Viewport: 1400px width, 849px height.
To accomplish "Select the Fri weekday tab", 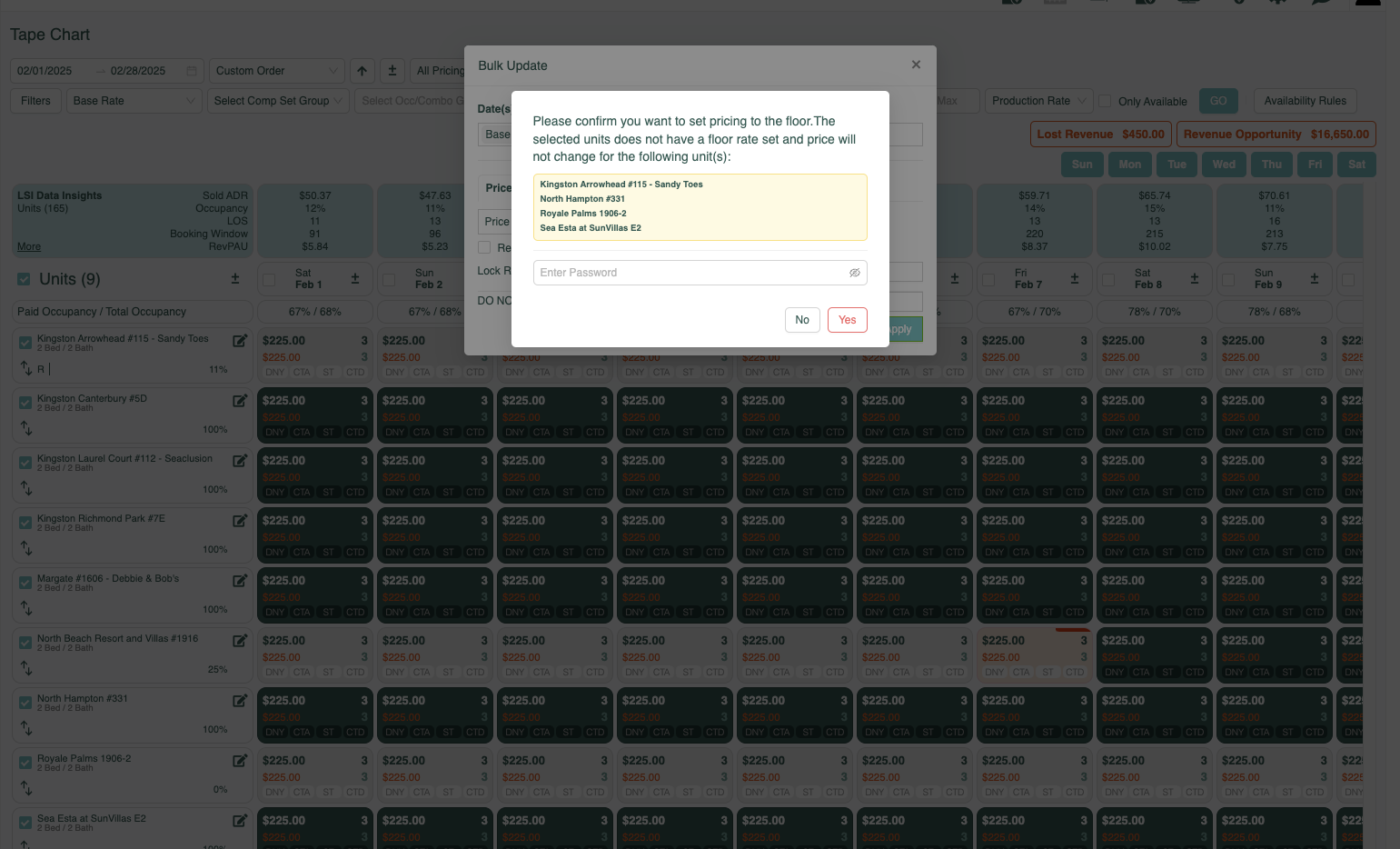I will pos(1315,165).
